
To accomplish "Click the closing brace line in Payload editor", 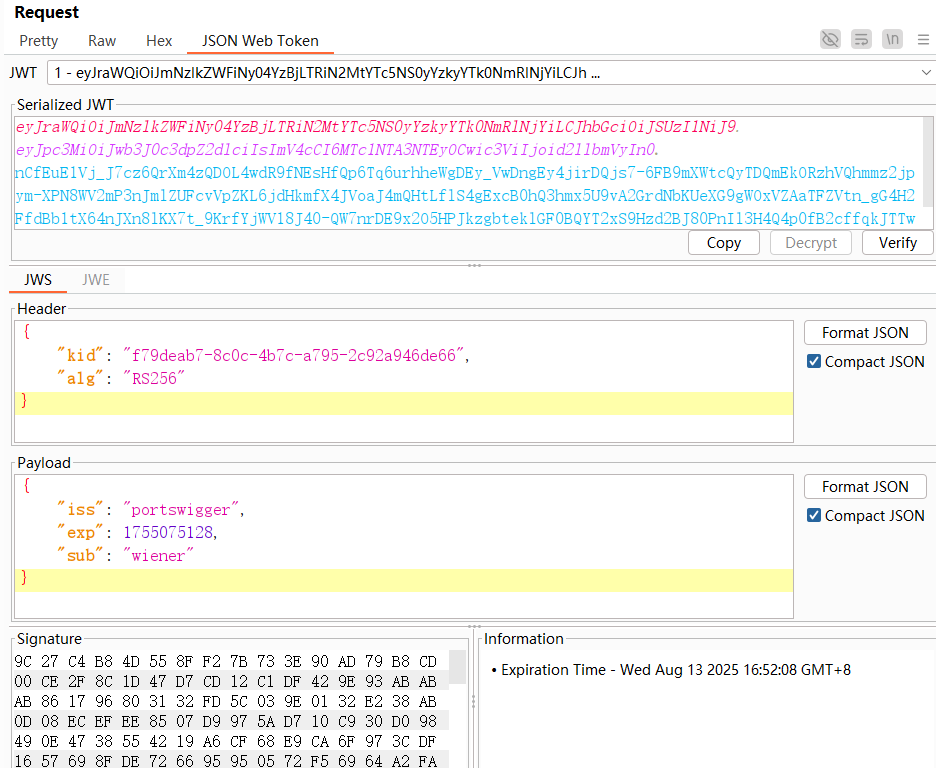I will pyautogui.click(x=404, y=579).
